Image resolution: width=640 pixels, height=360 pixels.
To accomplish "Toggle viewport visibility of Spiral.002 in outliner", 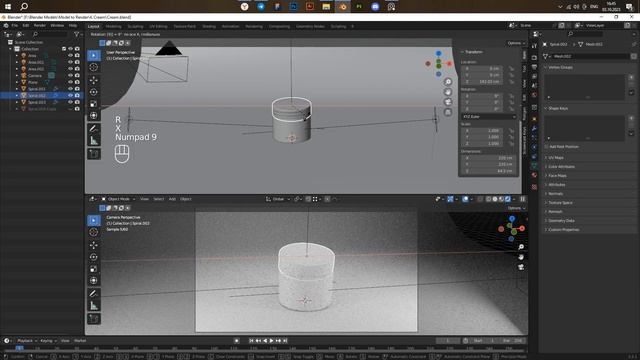I will [x=70, y=95].
